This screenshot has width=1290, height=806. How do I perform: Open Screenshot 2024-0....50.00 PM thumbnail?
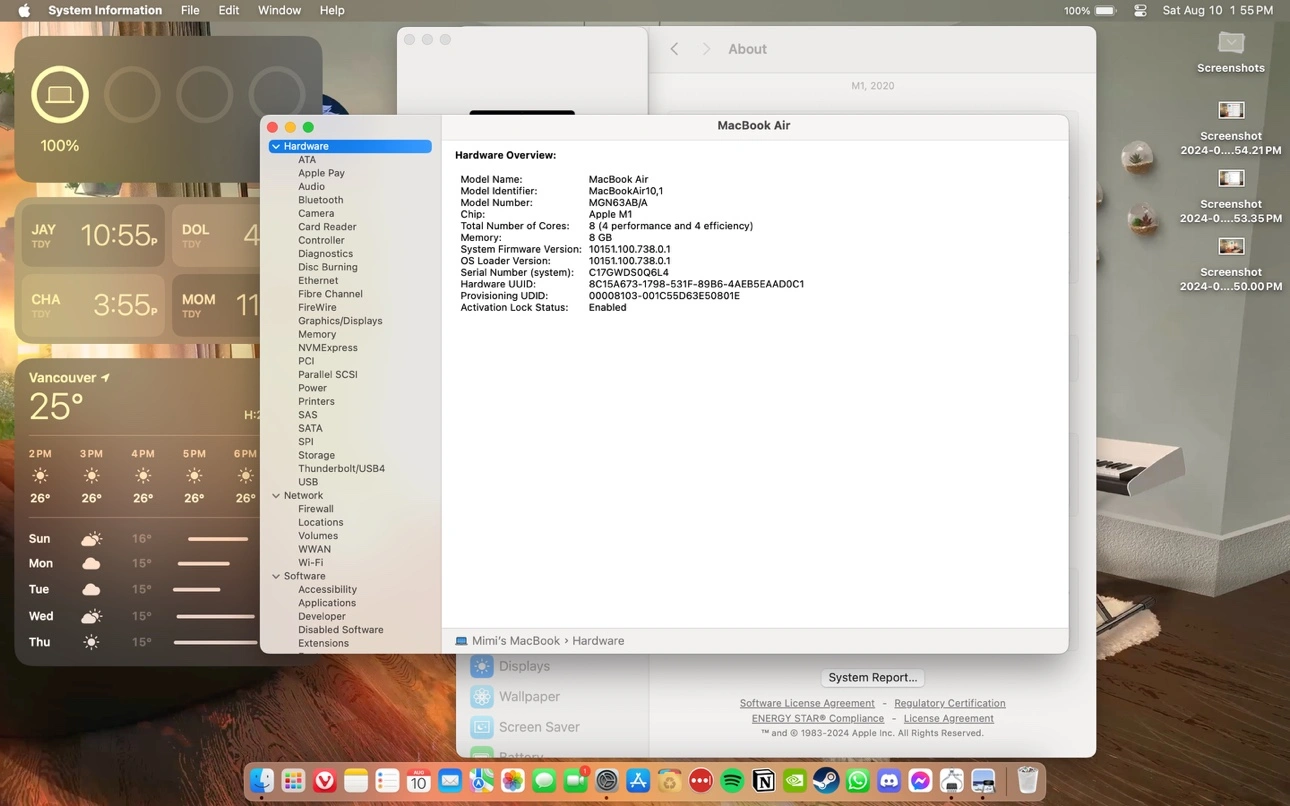pyautogui.click(x=1231, y=247)
